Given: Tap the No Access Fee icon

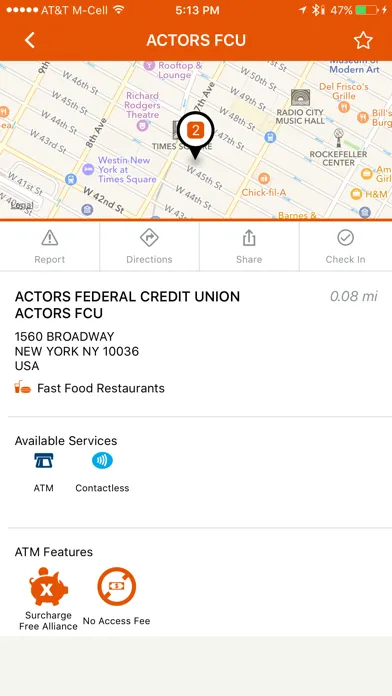Looking at the screenshot, I should (117, 586).
